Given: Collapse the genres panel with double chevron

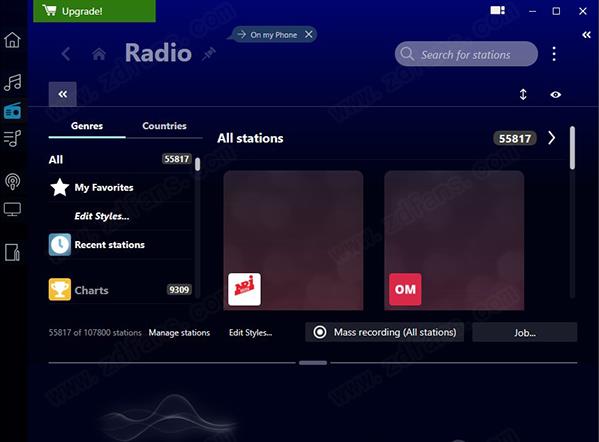Looking at the screenshot, I should [63, 94].
